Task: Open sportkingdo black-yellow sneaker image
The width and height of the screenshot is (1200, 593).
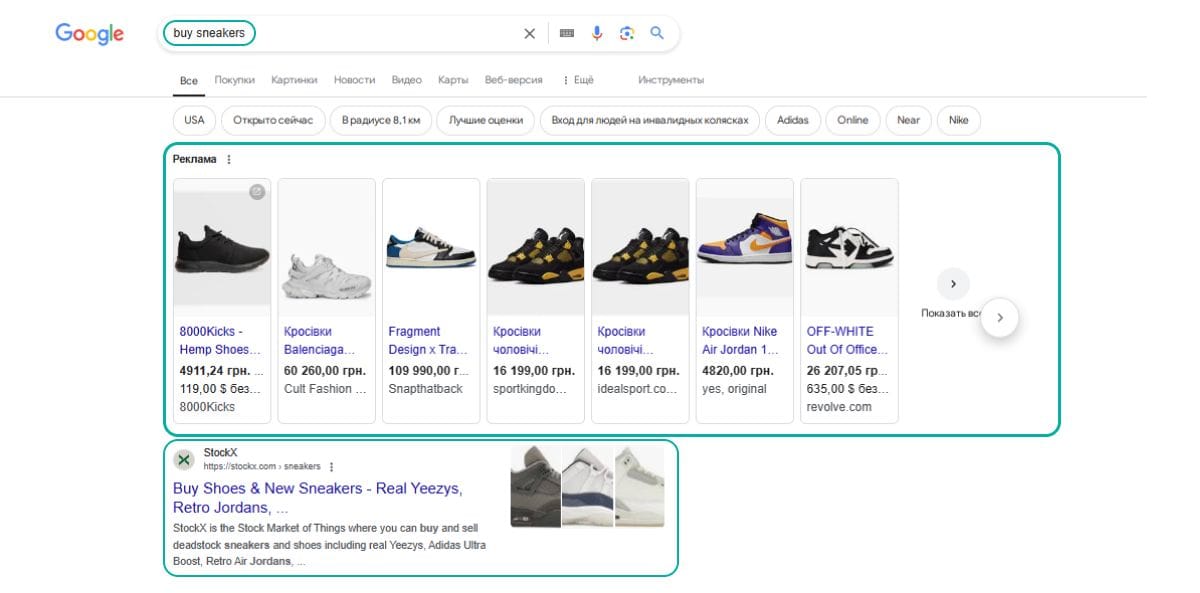Action: pos(536,247)
